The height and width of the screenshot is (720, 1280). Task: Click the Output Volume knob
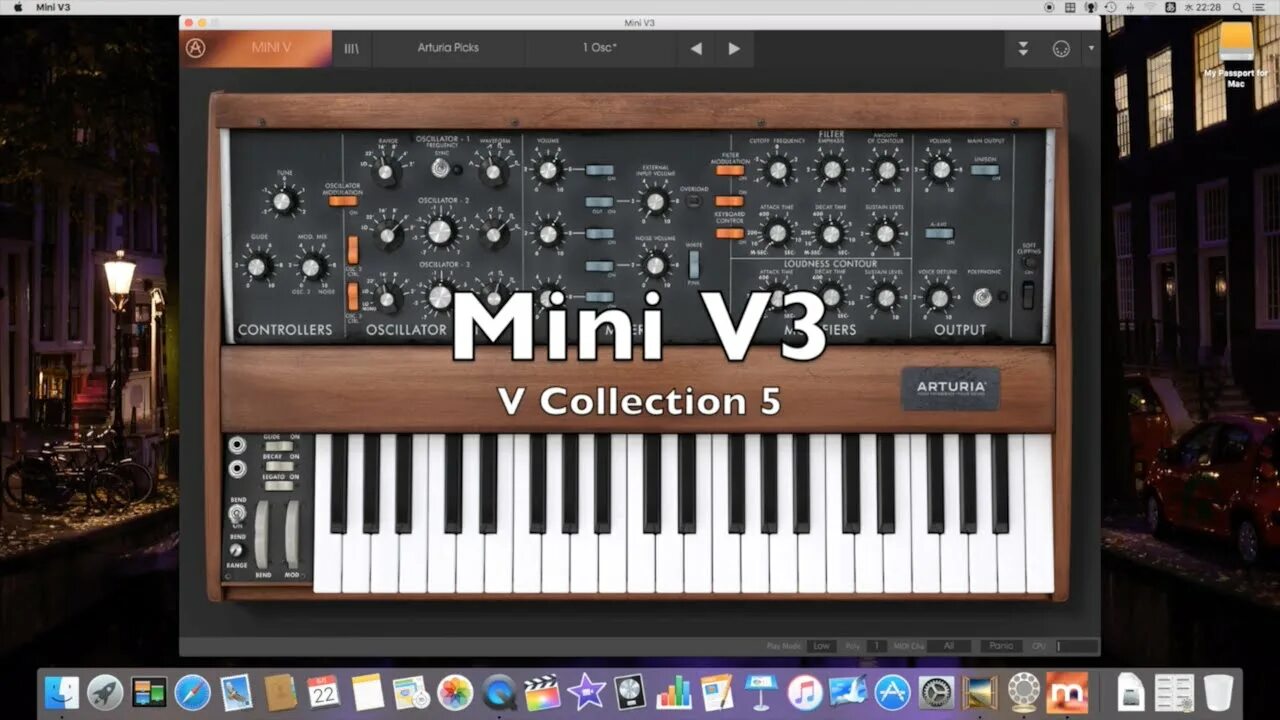pos(939,170)
